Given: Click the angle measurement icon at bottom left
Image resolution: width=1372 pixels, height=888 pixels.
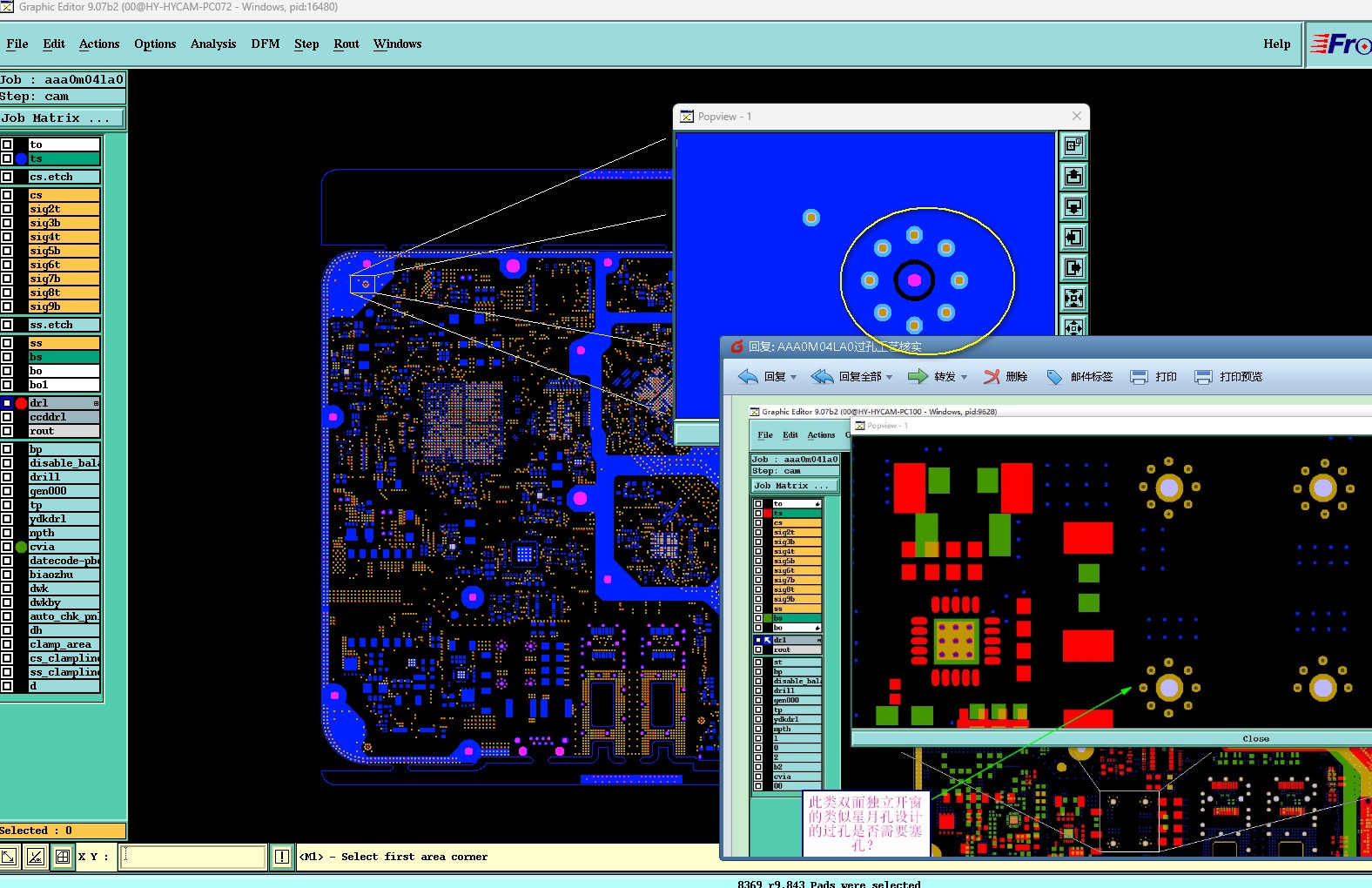Looking at the screenshot, I should click(x=35, y=857).
